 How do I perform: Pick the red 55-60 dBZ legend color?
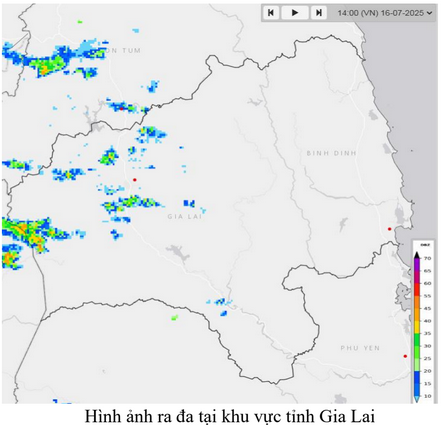(x=417, y=290)
